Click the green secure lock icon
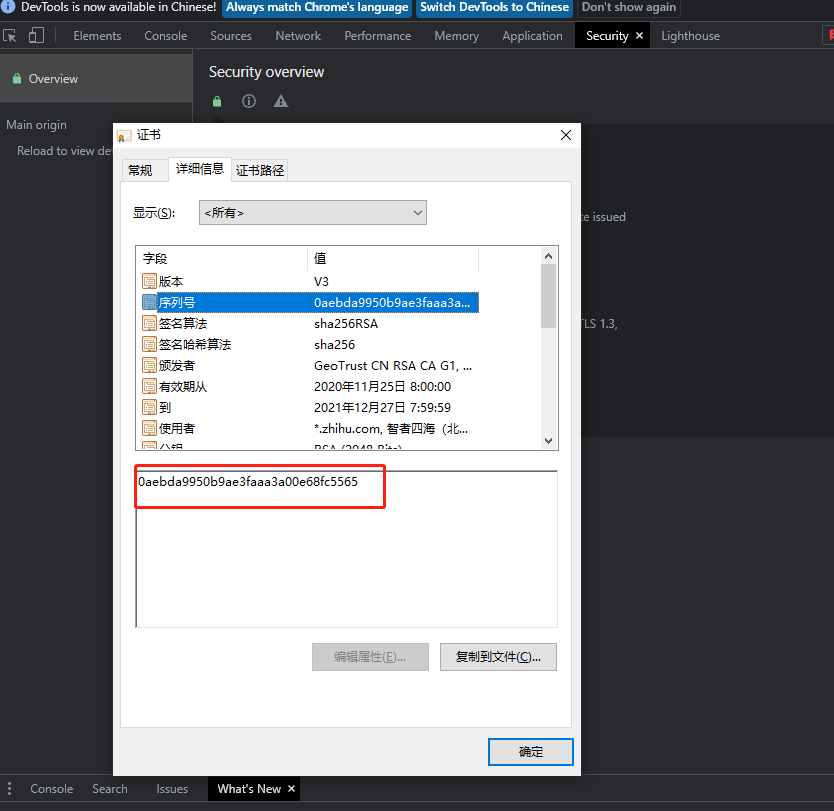The width and height of the screenshot is (834, 811). coord(217,101)
